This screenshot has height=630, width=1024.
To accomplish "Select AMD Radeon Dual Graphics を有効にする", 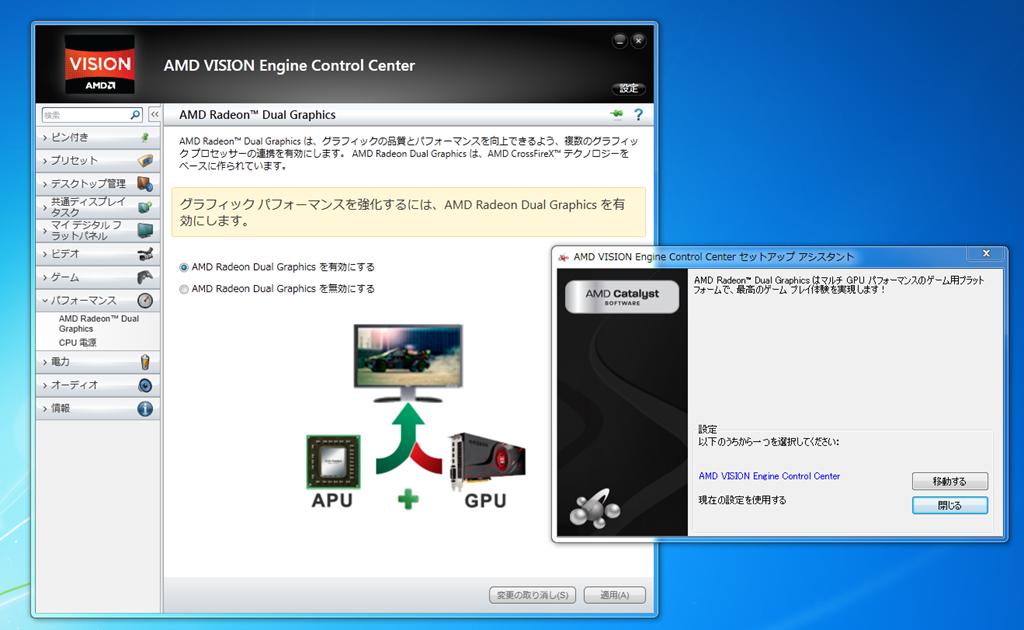I will pos(184,268).
